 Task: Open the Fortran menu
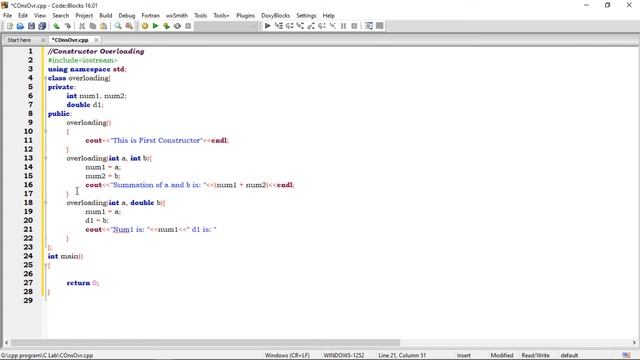pyautogui.click(x=151, y=16)
